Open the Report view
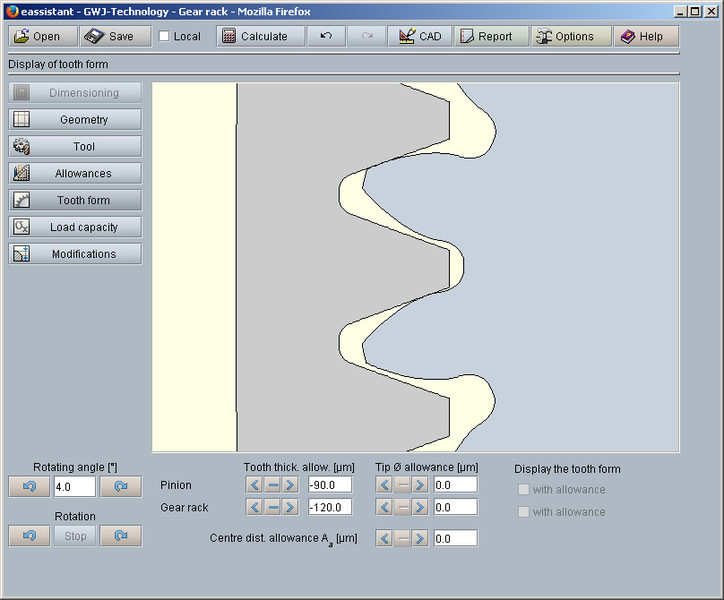The width and height of the screenshot is (724, 600). pyautogui.click(x=485, y=36)
